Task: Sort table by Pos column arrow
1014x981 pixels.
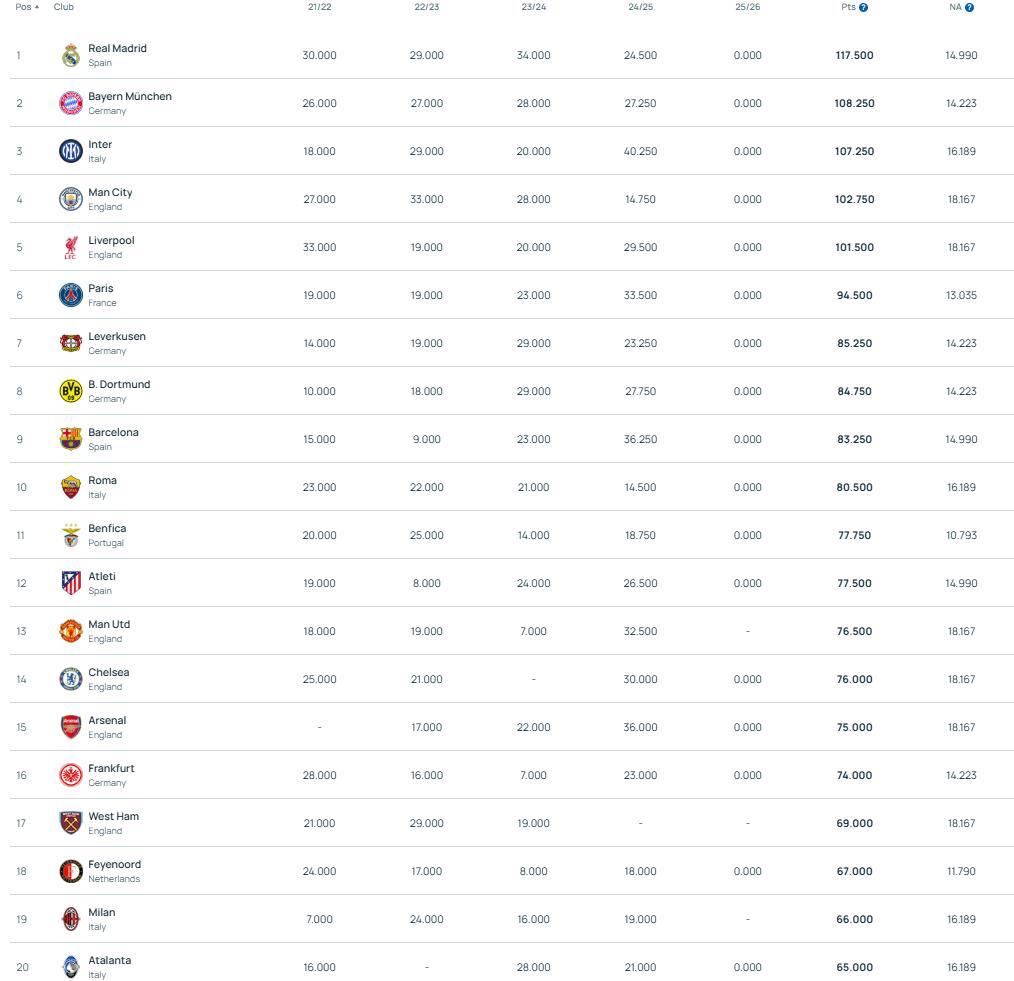Action: [37, 7]
